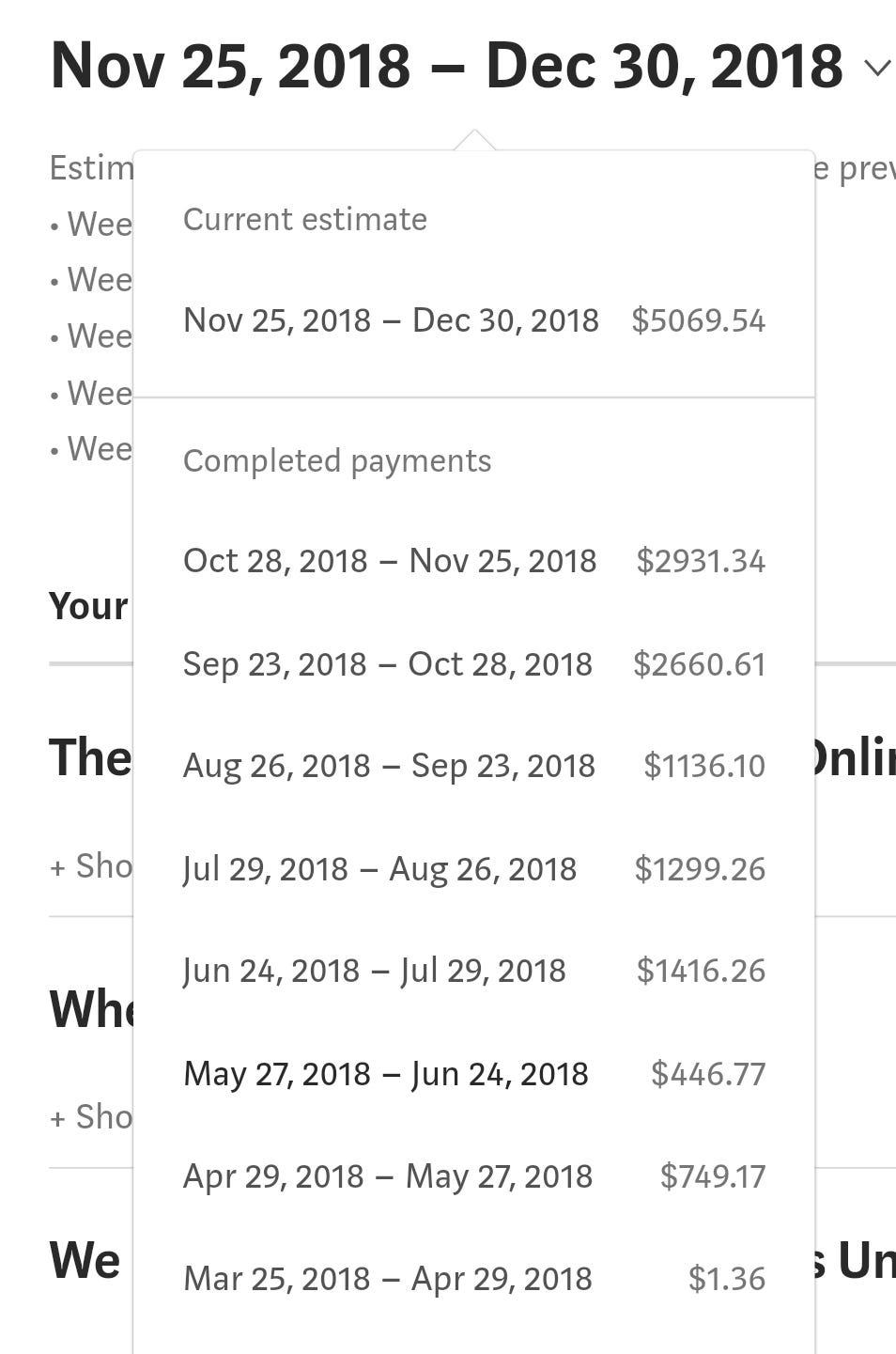The width and height of the screenshot is (896, 1354).
Task: Click the first "Wee" bullet item
Action: [x=97, y=225]
